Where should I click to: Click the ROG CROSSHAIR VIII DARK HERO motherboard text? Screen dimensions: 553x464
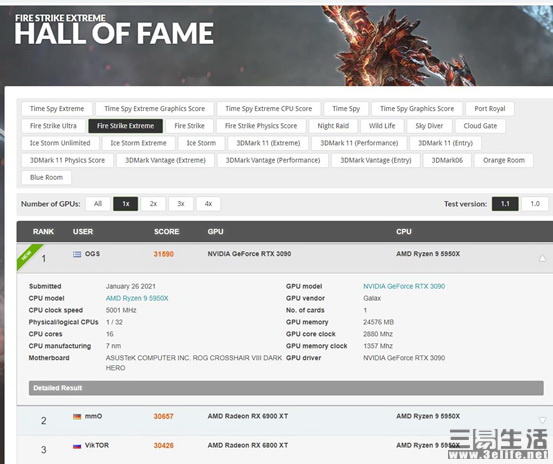point(194,363)
